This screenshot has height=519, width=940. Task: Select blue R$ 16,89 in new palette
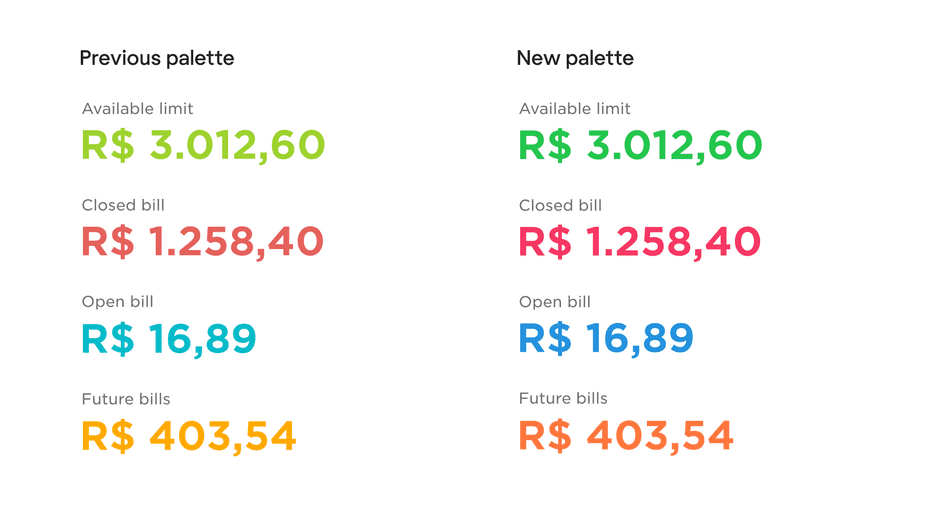coord(606,339)
